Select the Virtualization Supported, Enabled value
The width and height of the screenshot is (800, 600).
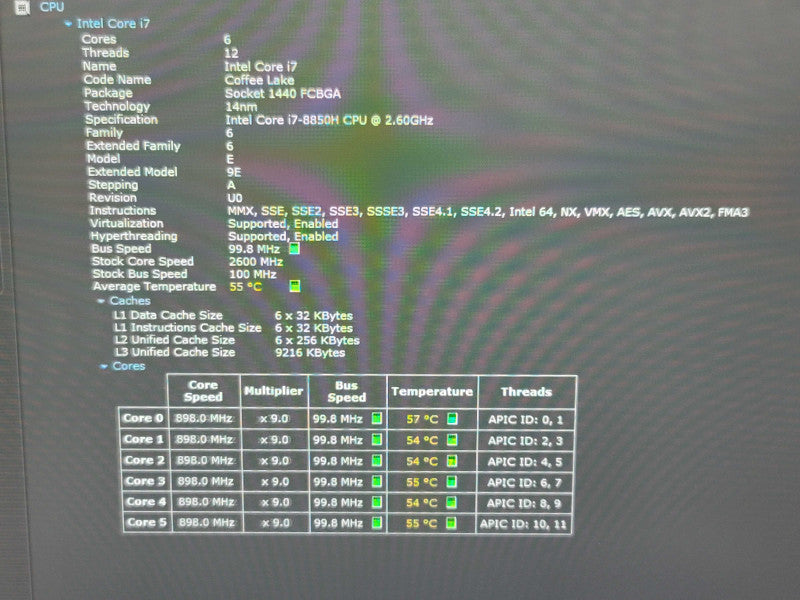click(x=283, y=224)
